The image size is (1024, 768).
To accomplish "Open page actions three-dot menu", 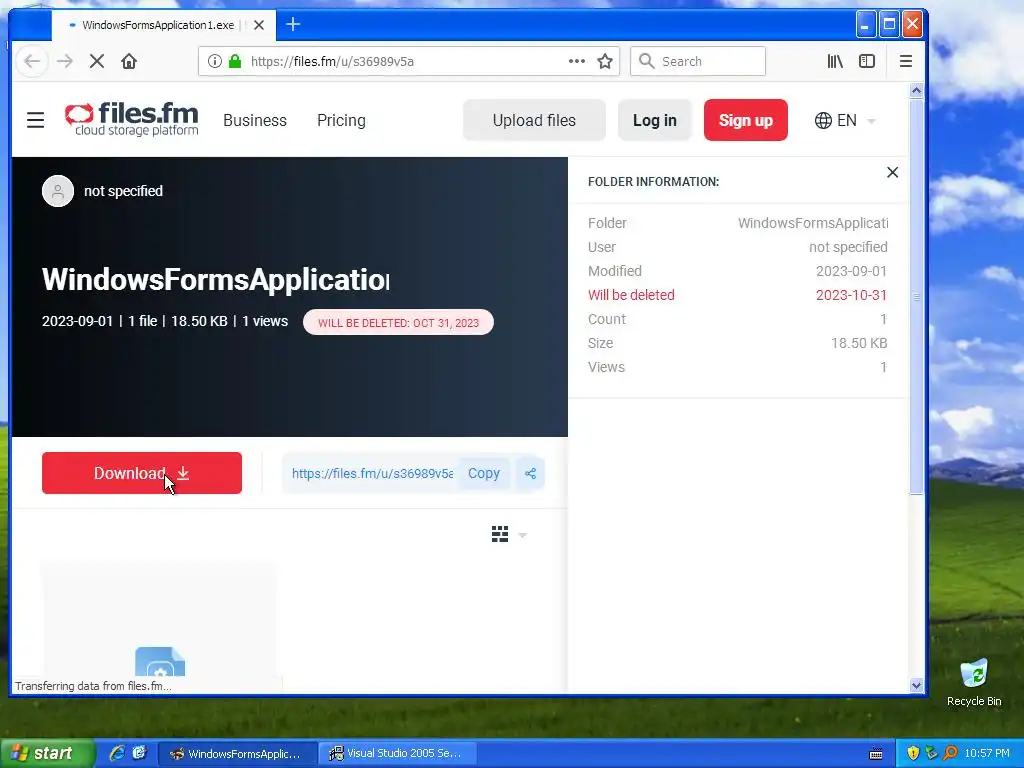I will (577, 61).
